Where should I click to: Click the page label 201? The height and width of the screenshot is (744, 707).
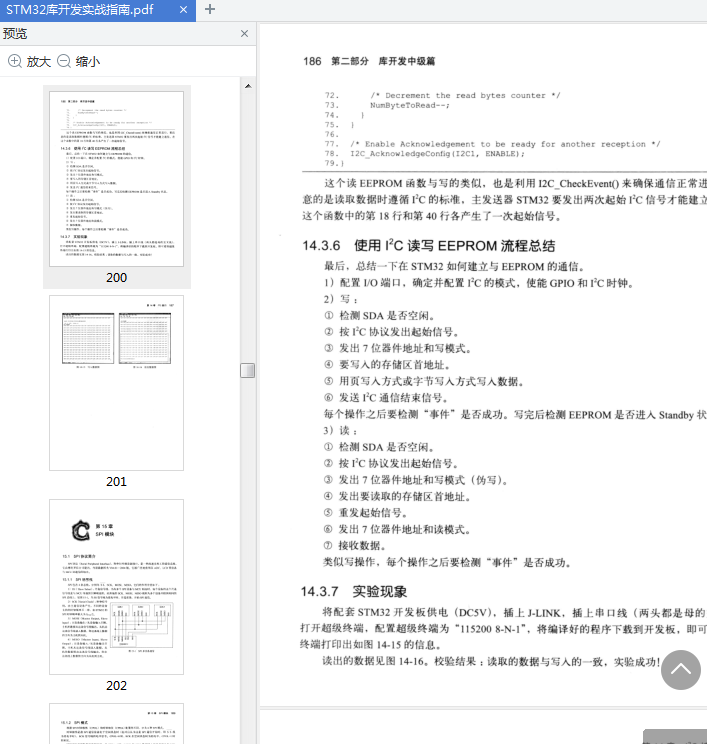pyautogui.click(x=116, y=482)
